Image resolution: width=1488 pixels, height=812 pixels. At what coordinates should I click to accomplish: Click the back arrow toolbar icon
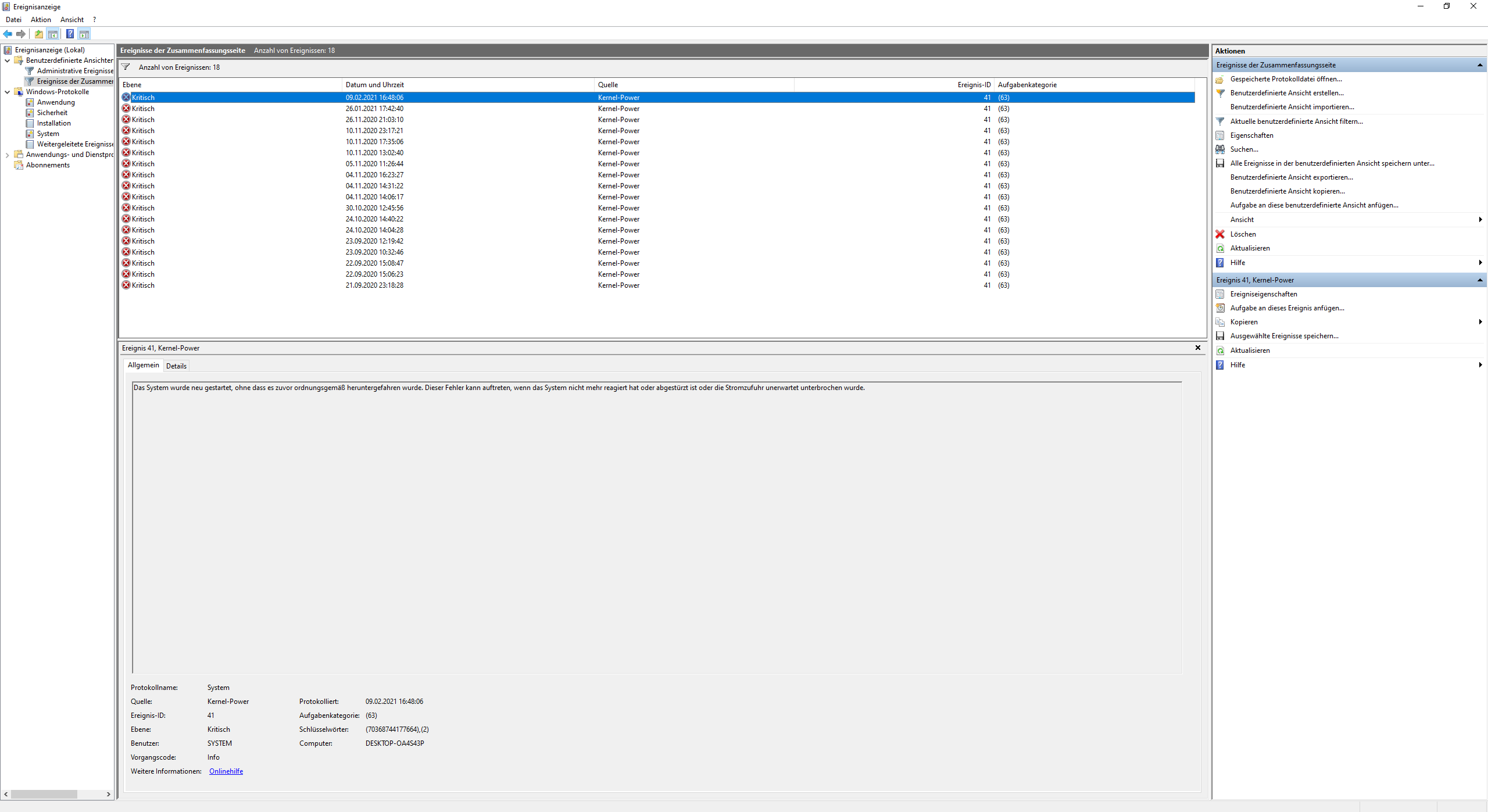pyautogui.click(x=8, y=34)
